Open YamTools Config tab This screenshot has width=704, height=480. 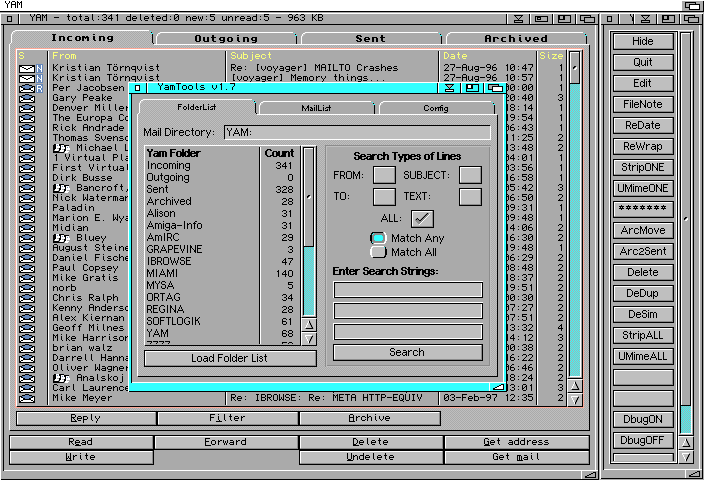[436, 108]
